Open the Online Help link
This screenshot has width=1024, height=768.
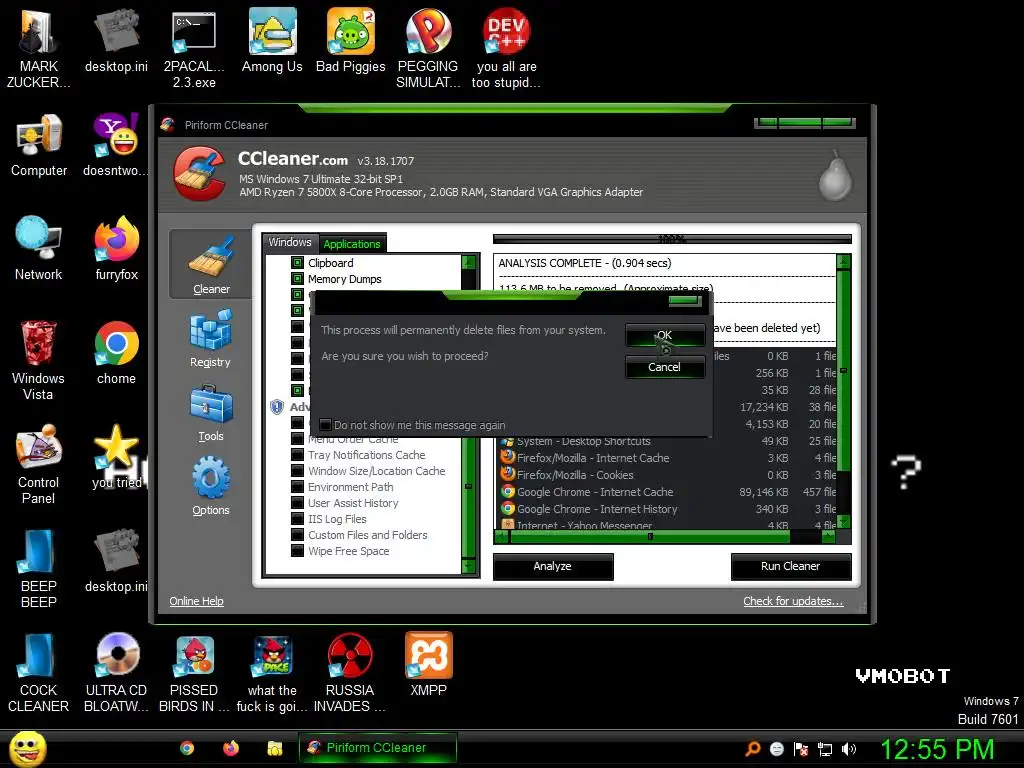(x=197, y=601)
